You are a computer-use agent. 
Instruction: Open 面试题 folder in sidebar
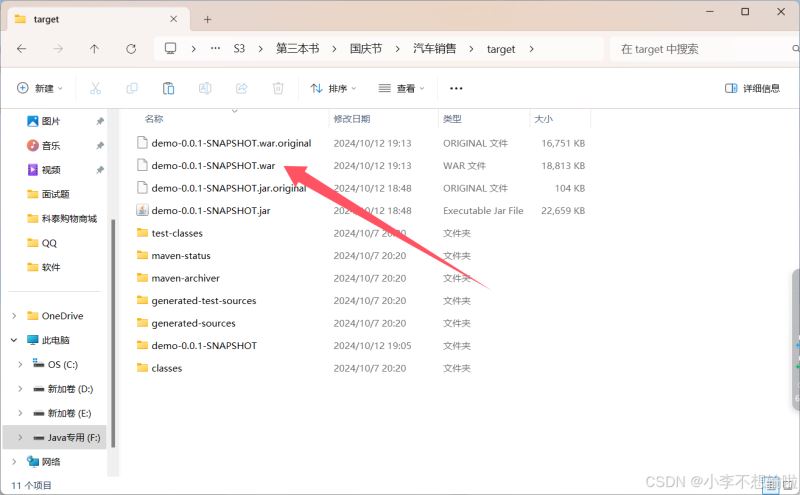[x=55, y=194]
